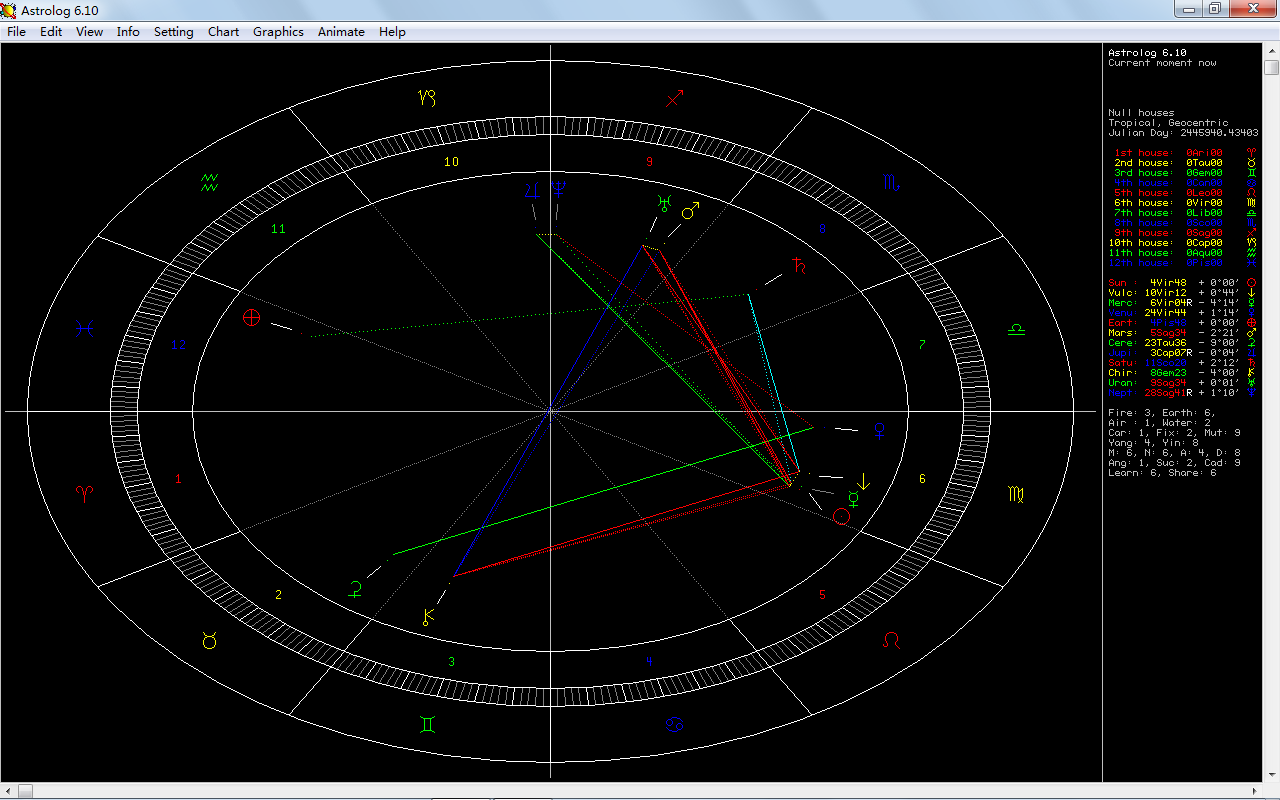Screen dimensions: 1280x800
Task: Click house number 11 on the wheel
Action: coord(278,229)
